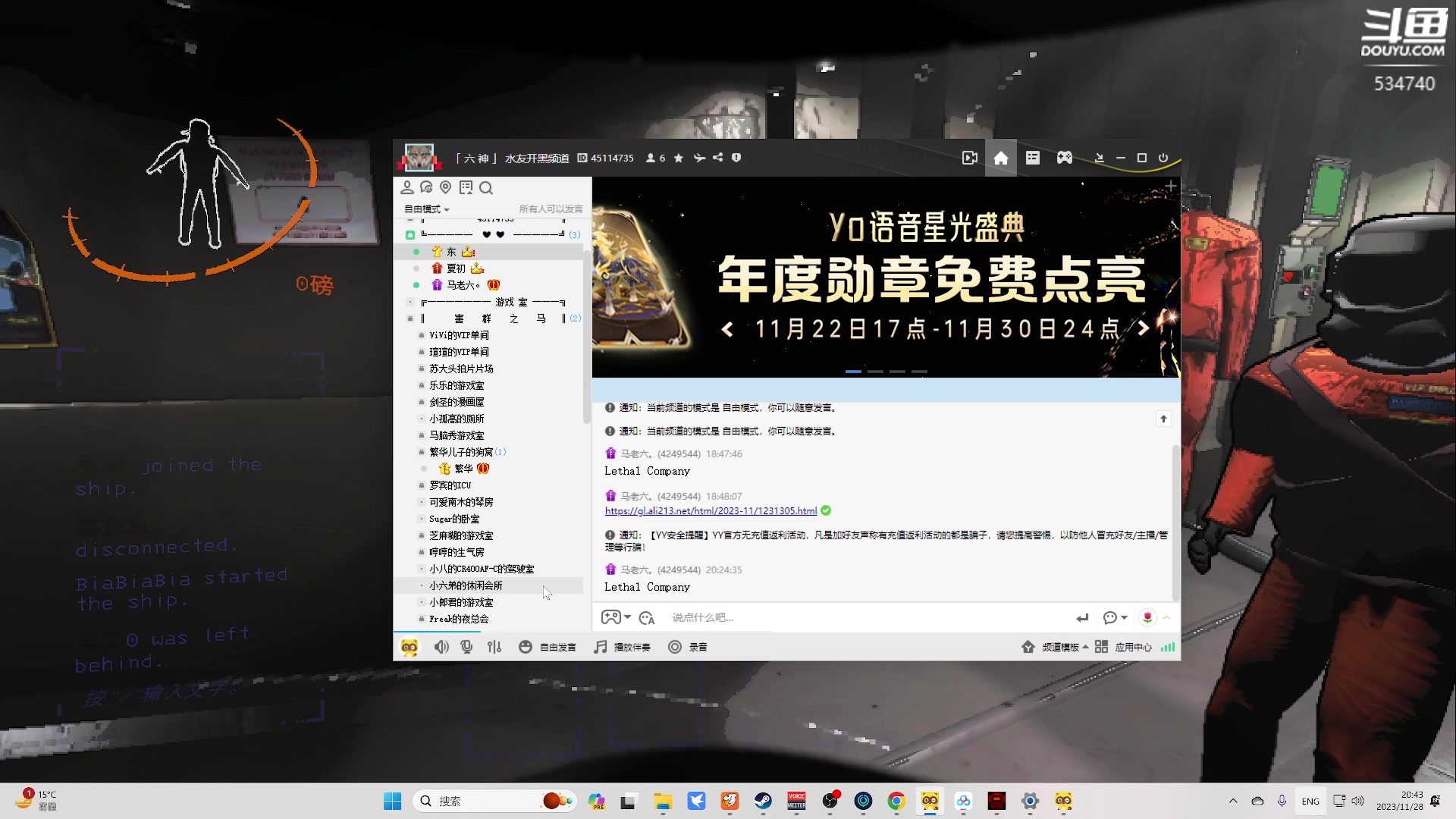
Task: Enter 芝麻糊的游戏室 room
Action: click(x=461, y=535)
